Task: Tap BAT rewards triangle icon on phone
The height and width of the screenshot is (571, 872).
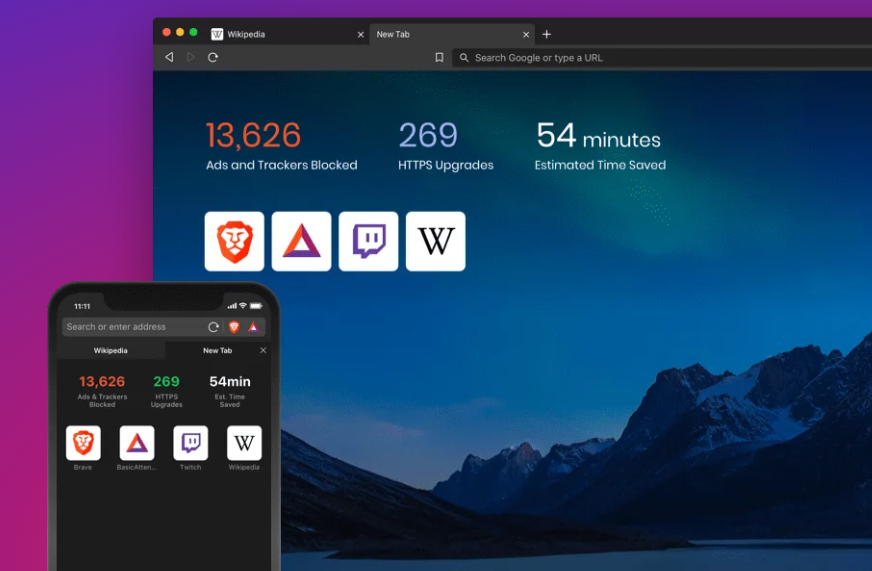Action: pyautogui.click(x=253, y=327)
